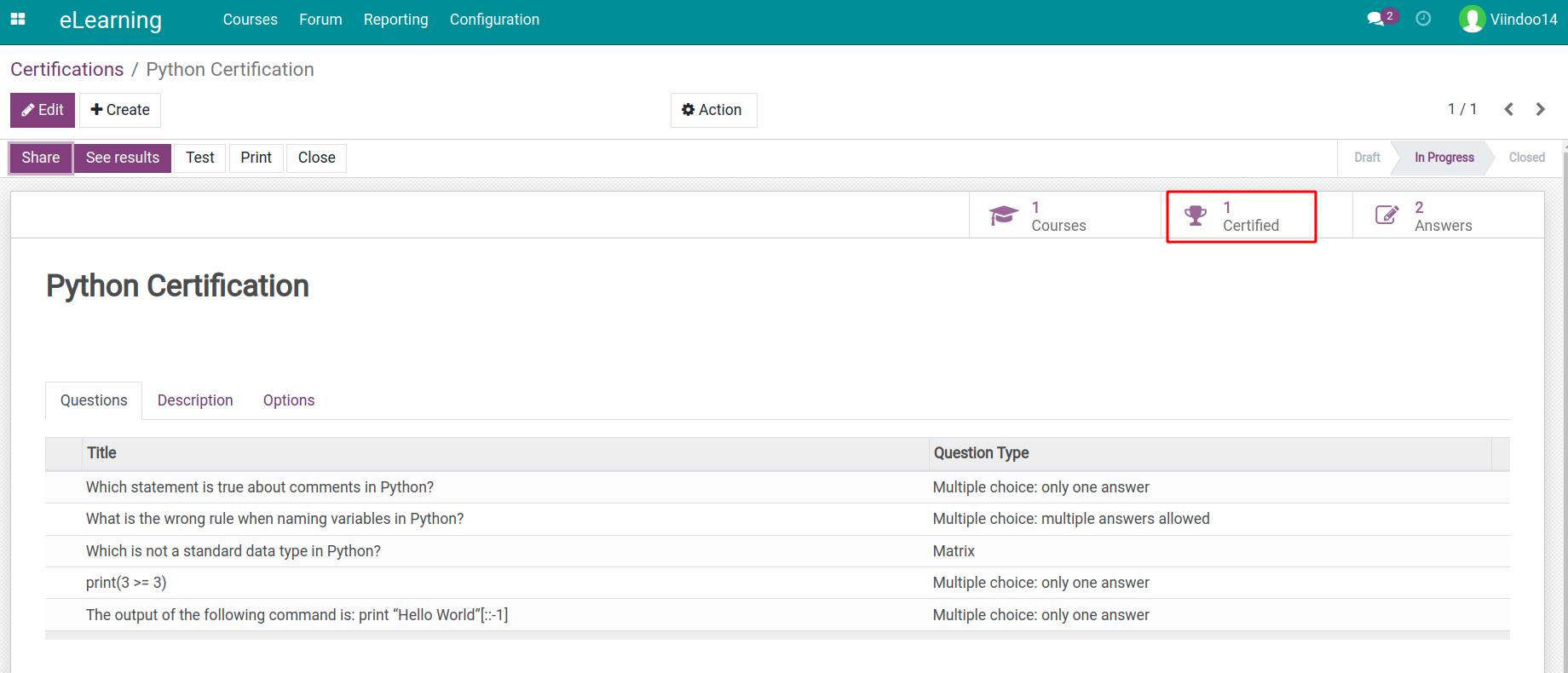
Task: Expand the Action gear dropdown
Action: 712,110
